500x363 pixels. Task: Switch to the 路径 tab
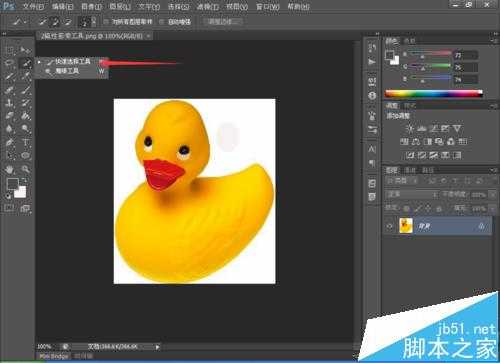pyautogui.click(x=428, y=170)
